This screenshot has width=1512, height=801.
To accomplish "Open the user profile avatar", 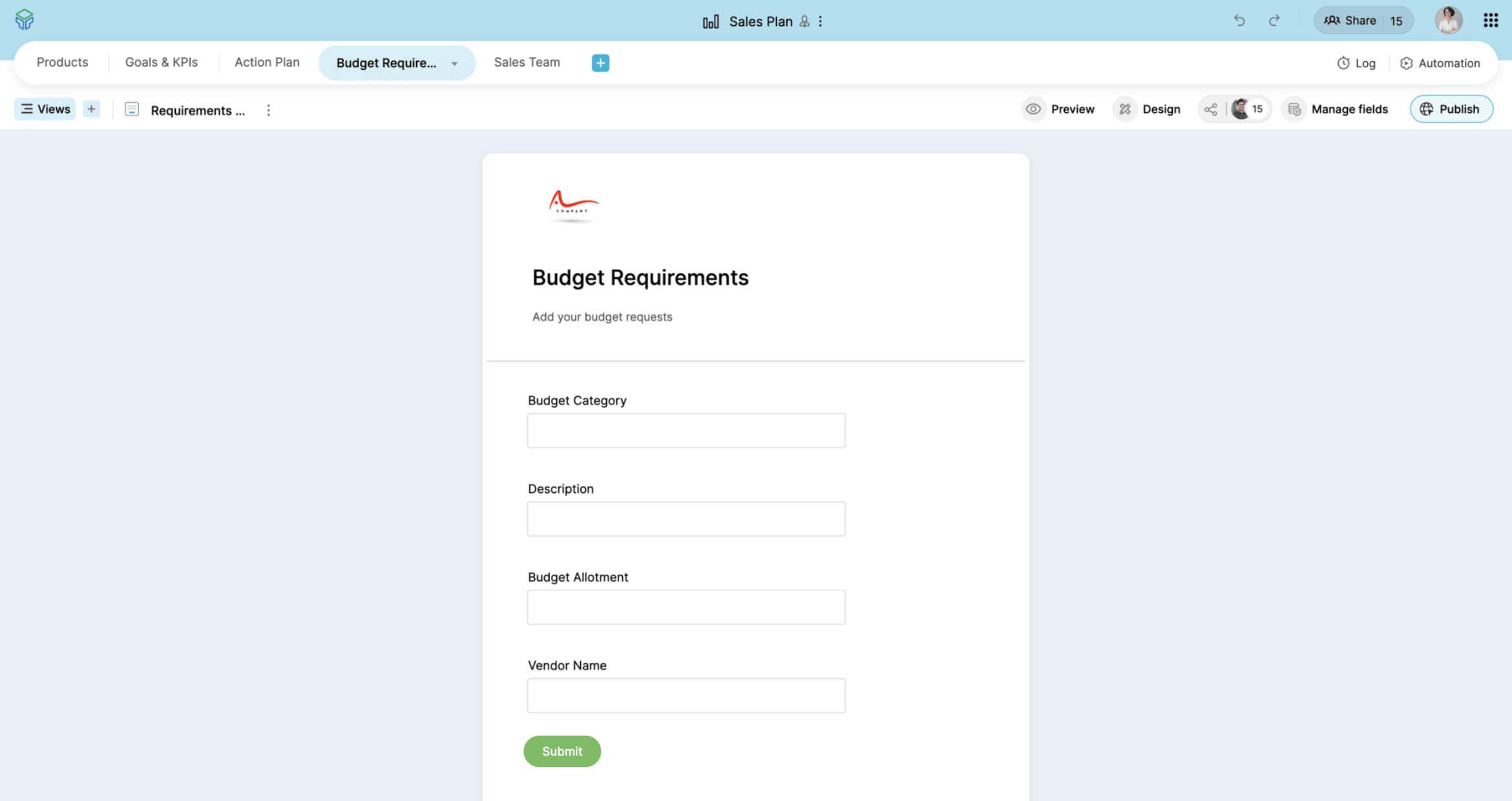I will [x=1448, y=21].
